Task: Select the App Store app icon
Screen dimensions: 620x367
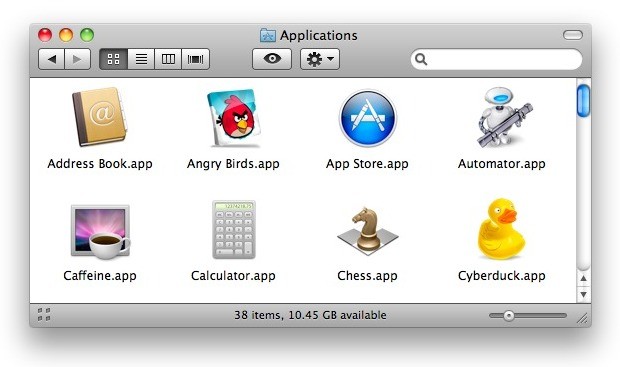Action: tap(368, 118)
